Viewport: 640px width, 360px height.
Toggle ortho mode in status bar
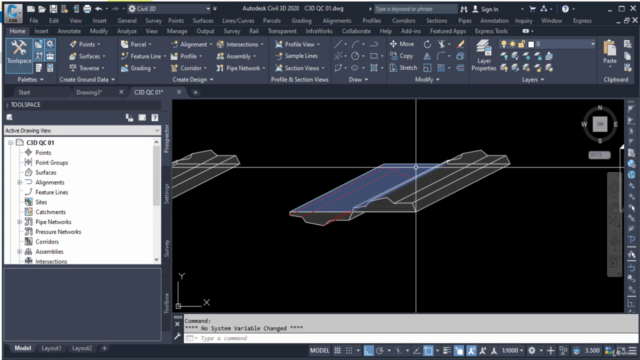pos(368,350)
